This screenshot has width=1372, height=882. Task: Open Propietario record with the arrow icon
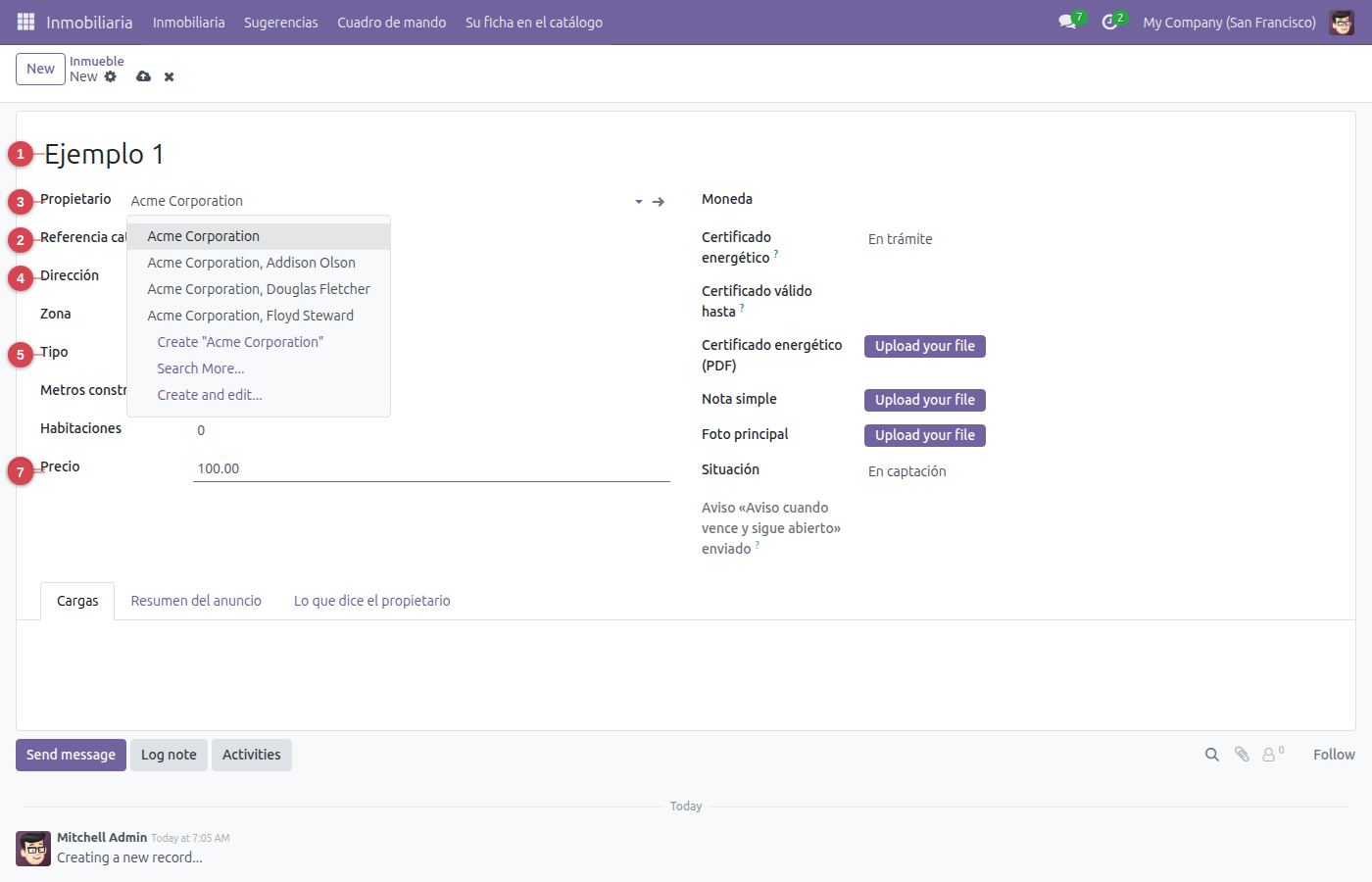[659, 201]
